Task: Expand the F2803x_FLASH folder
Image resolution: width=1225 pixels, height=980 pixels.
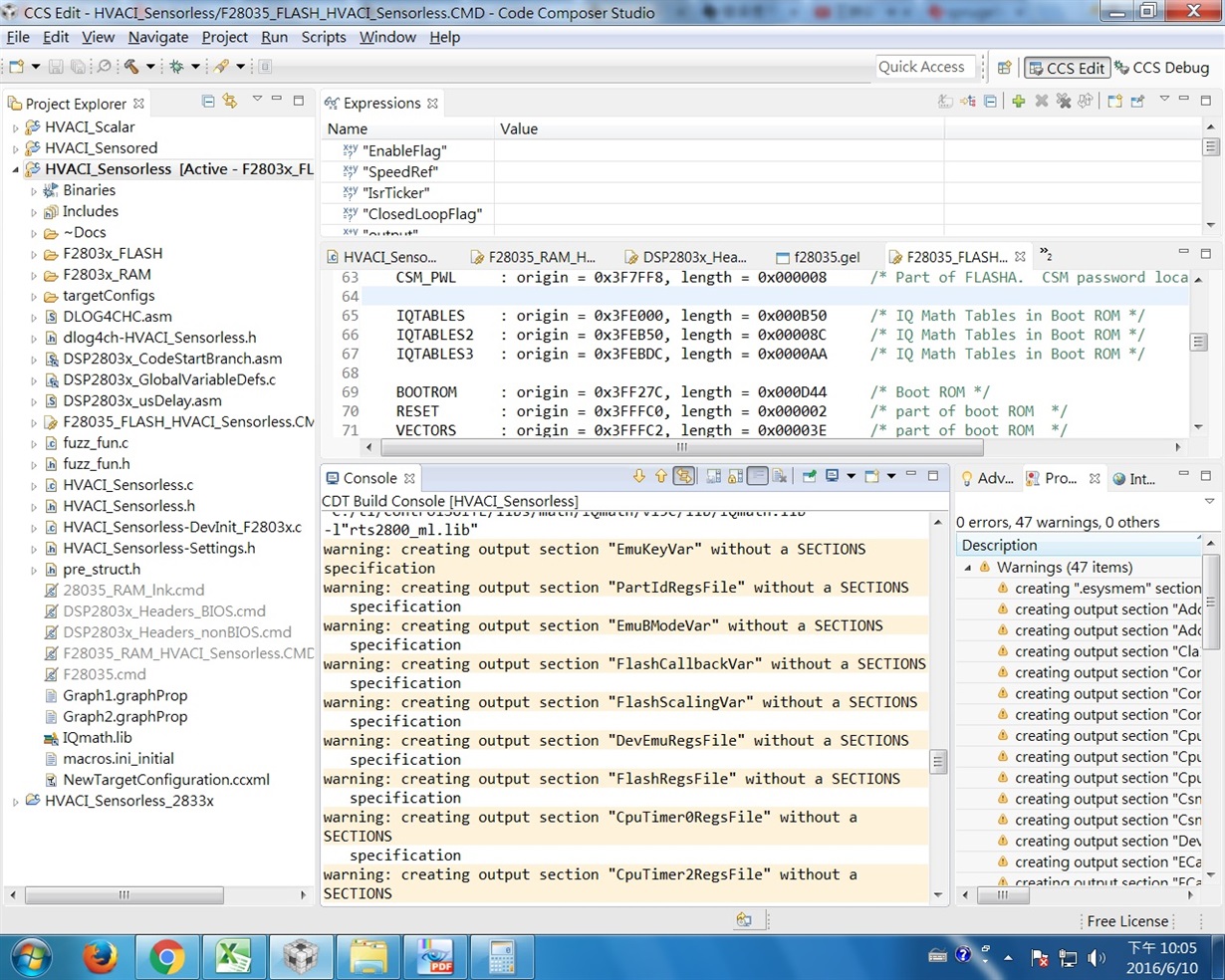Action: [33, 254]
